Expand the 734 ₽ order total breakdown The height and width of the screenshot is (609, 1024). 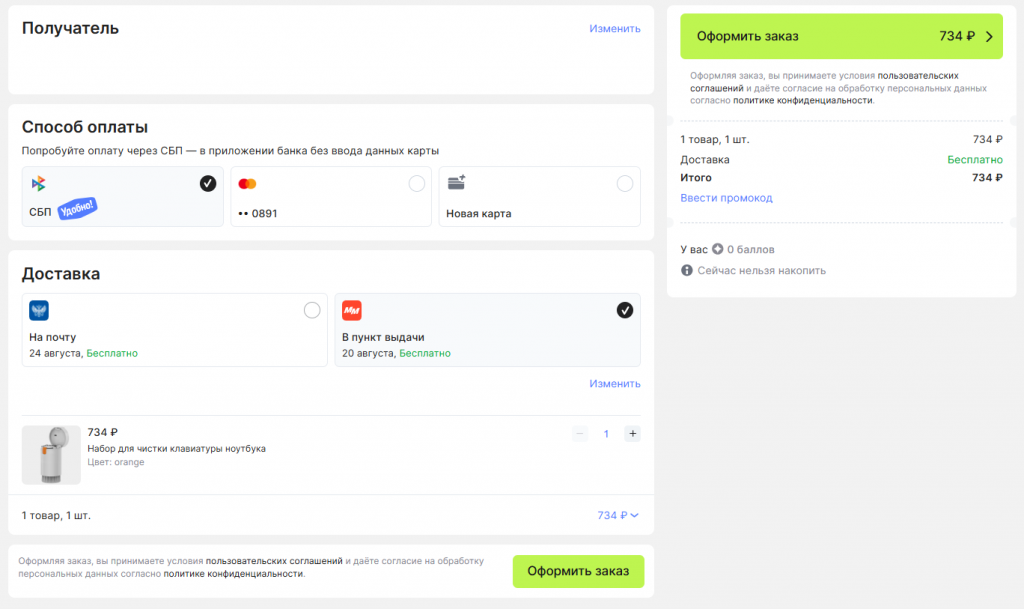click(x=618, y=516)
